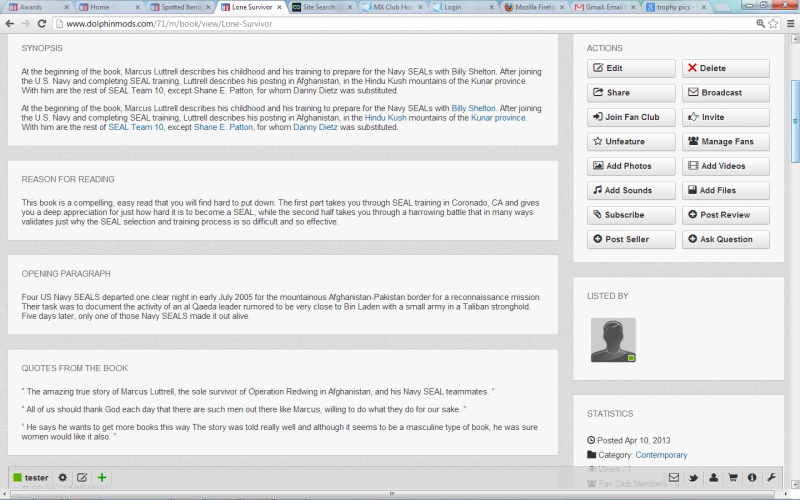Image resolution: width=800 pixels, height=500 pixels.
Task: Click the vertical scrollbar thumb
Action: pos(795,121)
